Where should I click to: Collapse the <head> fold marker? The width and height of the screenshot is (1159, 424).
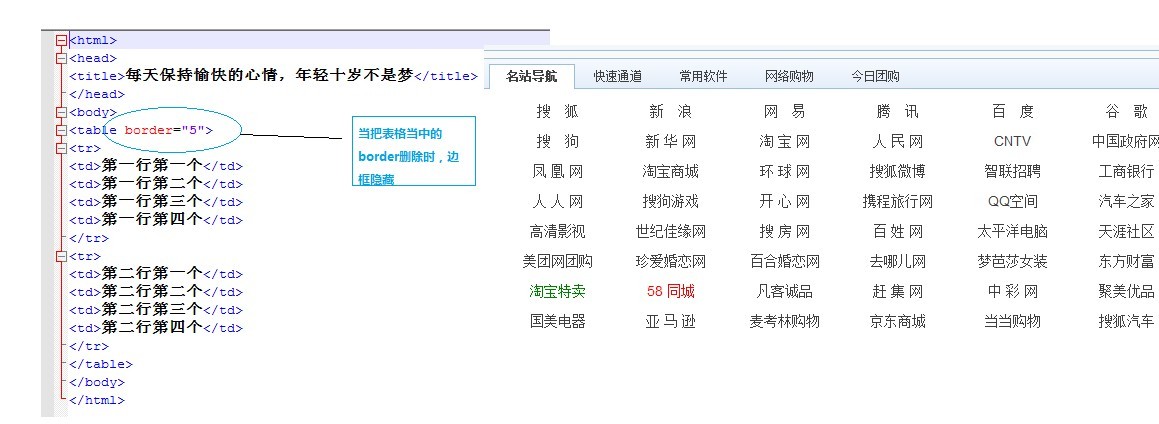(61, 58)
